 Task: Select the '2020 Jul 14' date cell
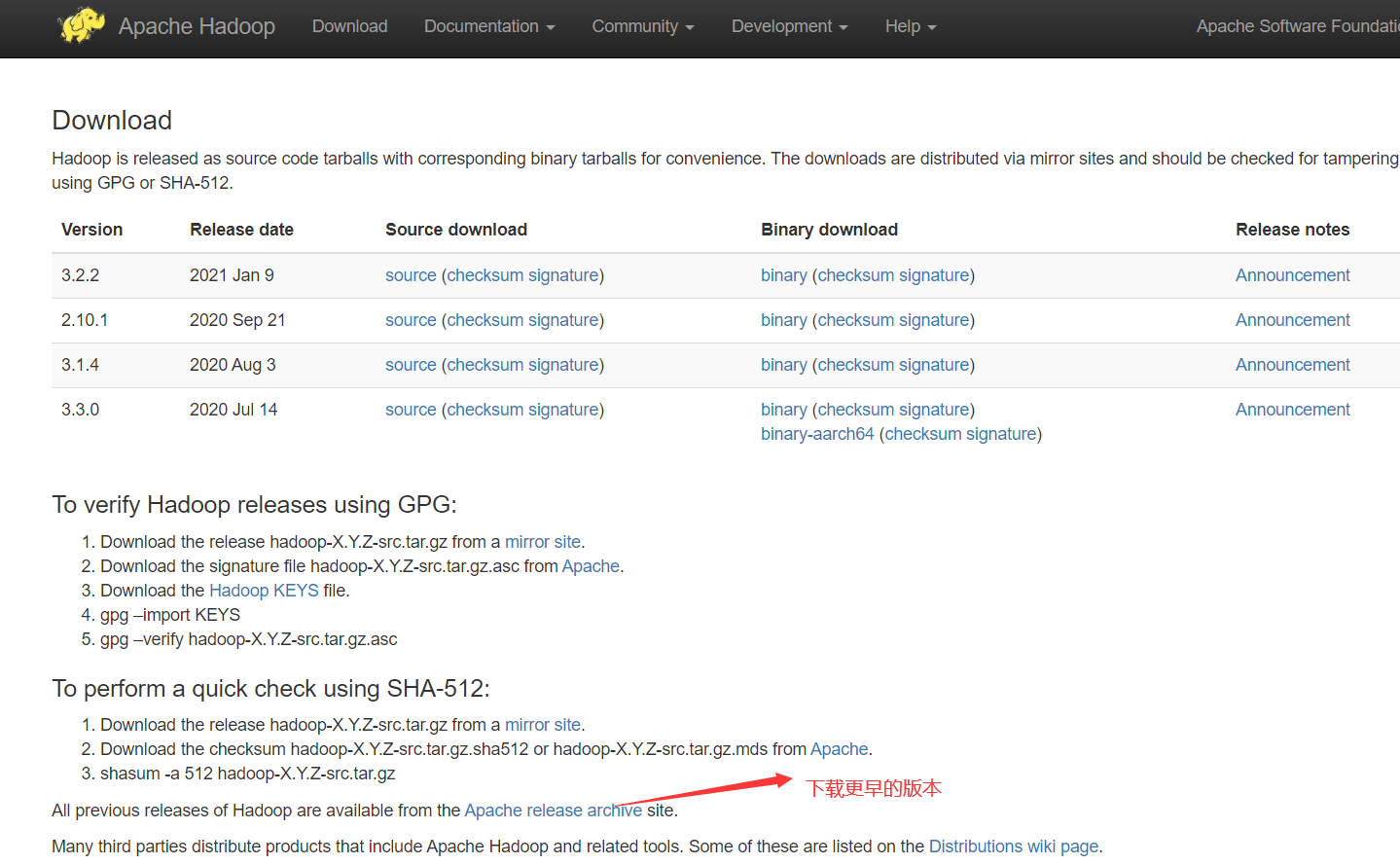(233, 410)
